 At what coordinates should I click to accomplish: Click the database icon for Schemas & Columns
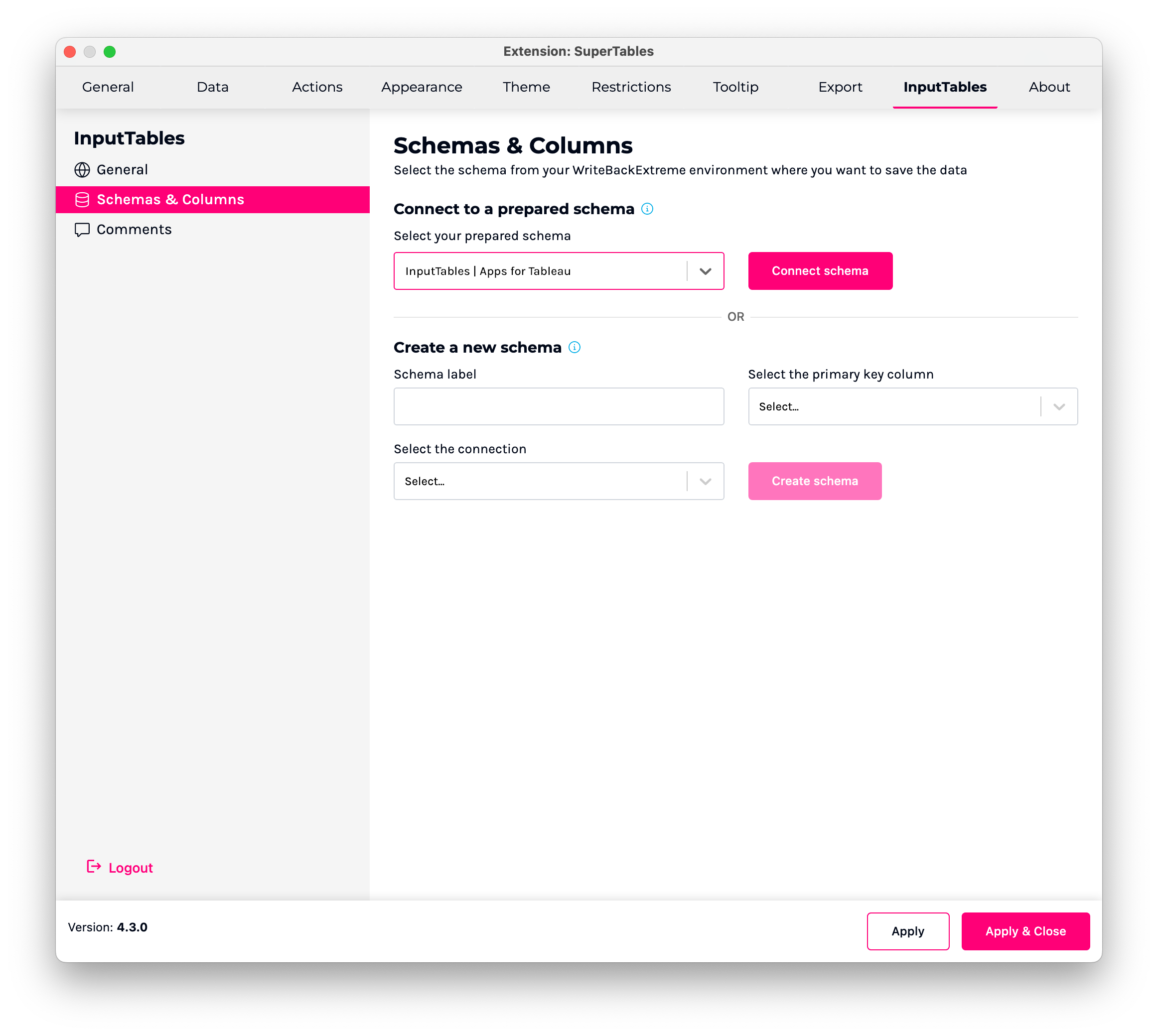tap(82, 200)
